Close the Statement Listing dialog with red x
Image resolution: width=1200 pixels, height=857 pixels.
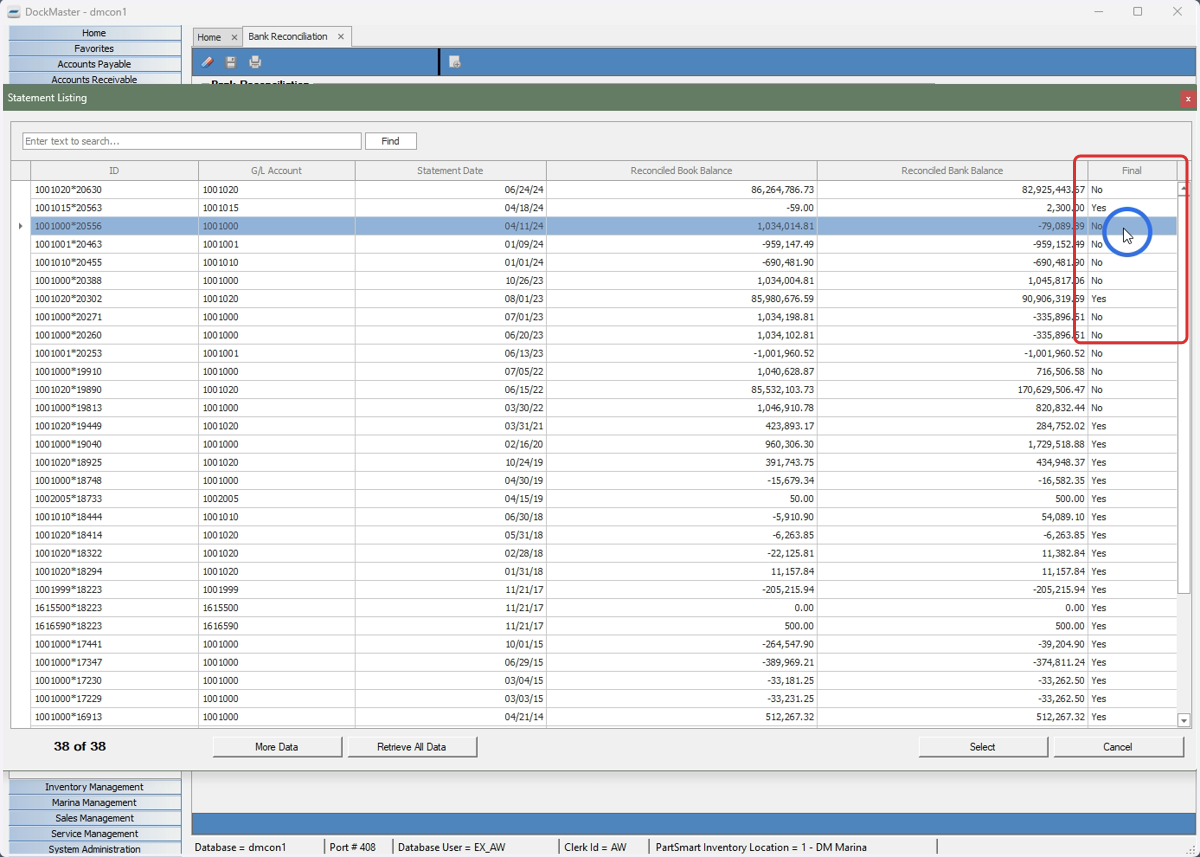(x=1188, y=98)
